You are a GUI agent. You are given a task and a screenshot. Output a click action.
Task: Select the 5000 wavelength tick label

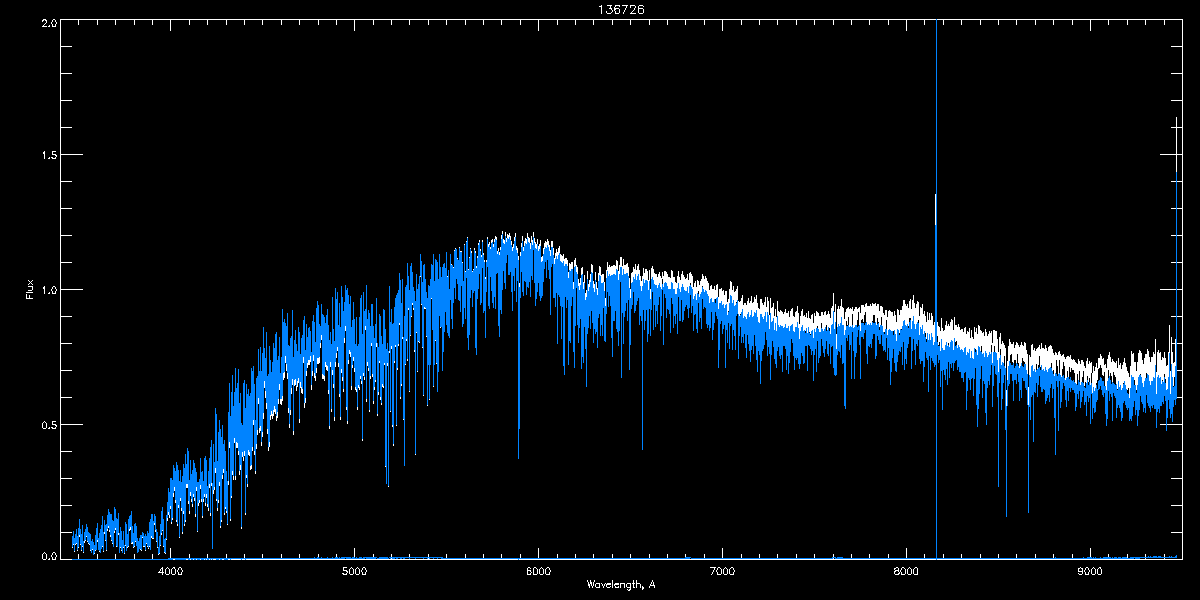tap(355, 572)
